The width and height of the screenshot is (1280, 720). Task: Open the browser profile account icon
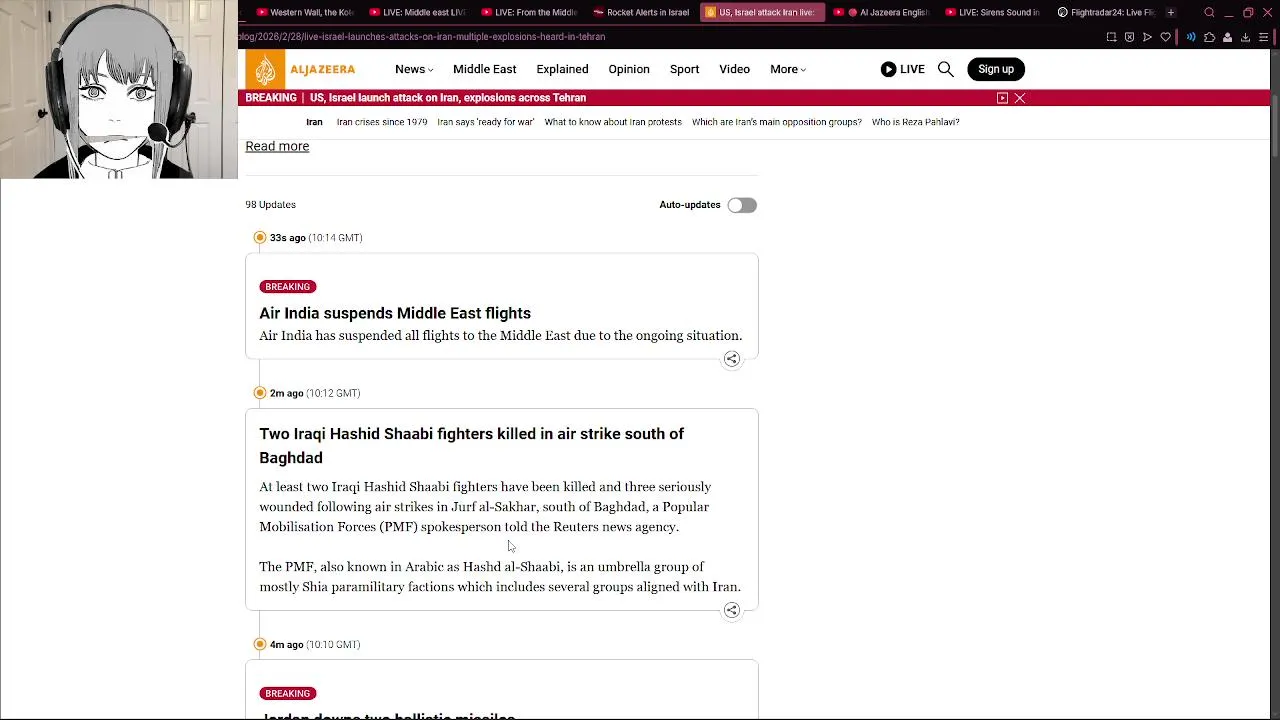point(1227,37)
